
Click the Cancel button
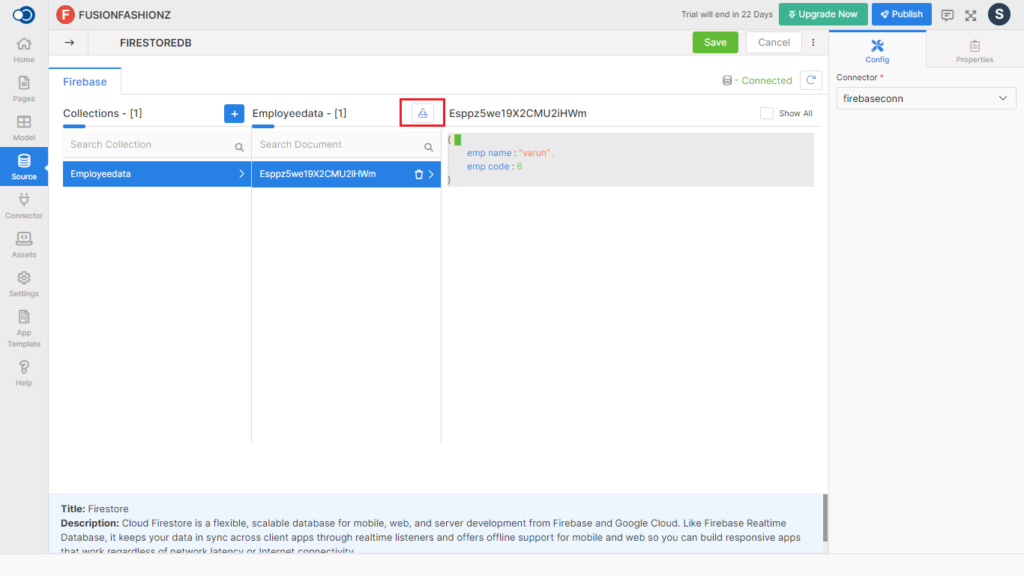(x=774, y=42)
